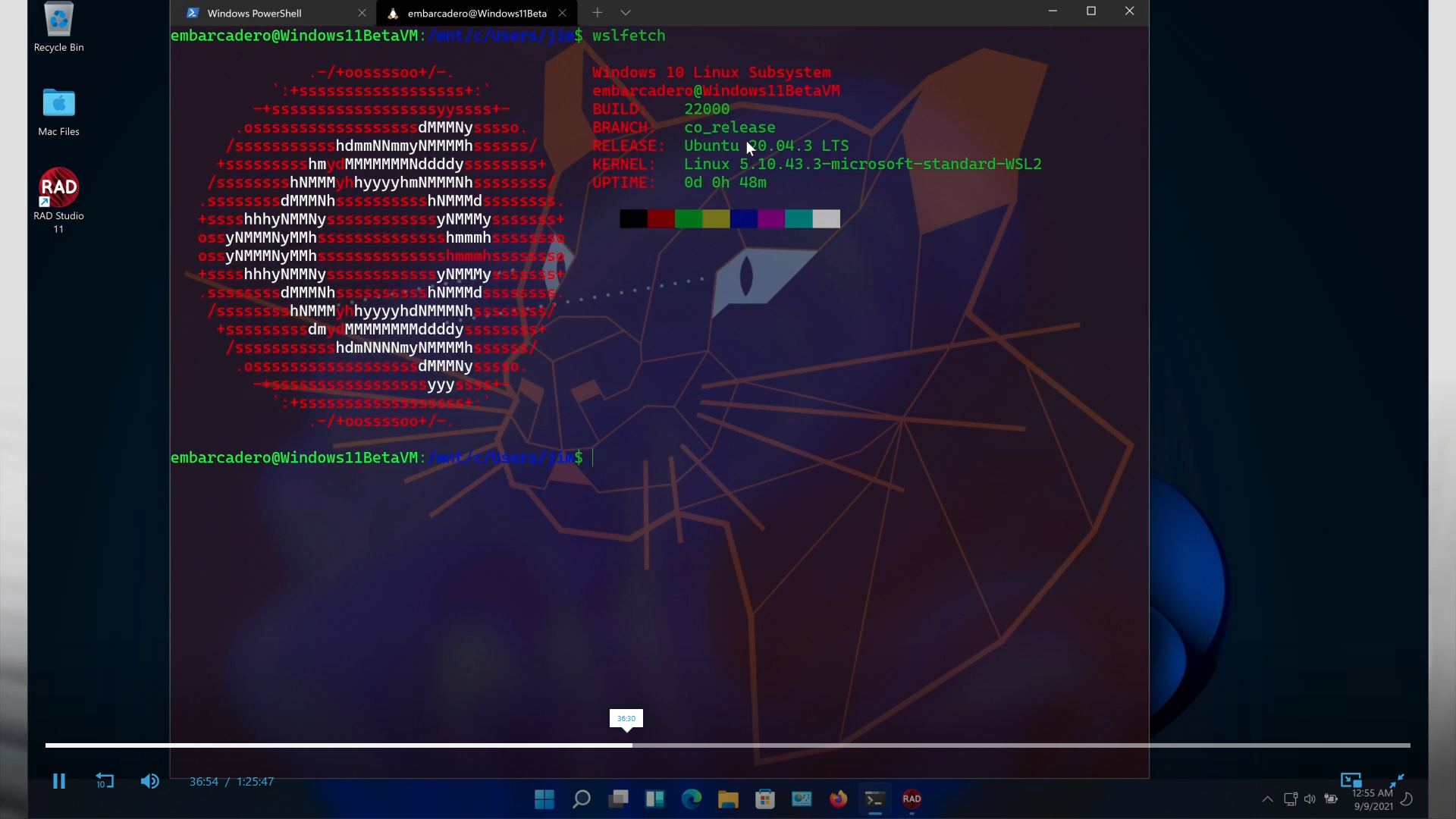
Task: Switch to the Windows PowerShell tab
Action: (254, 13)
